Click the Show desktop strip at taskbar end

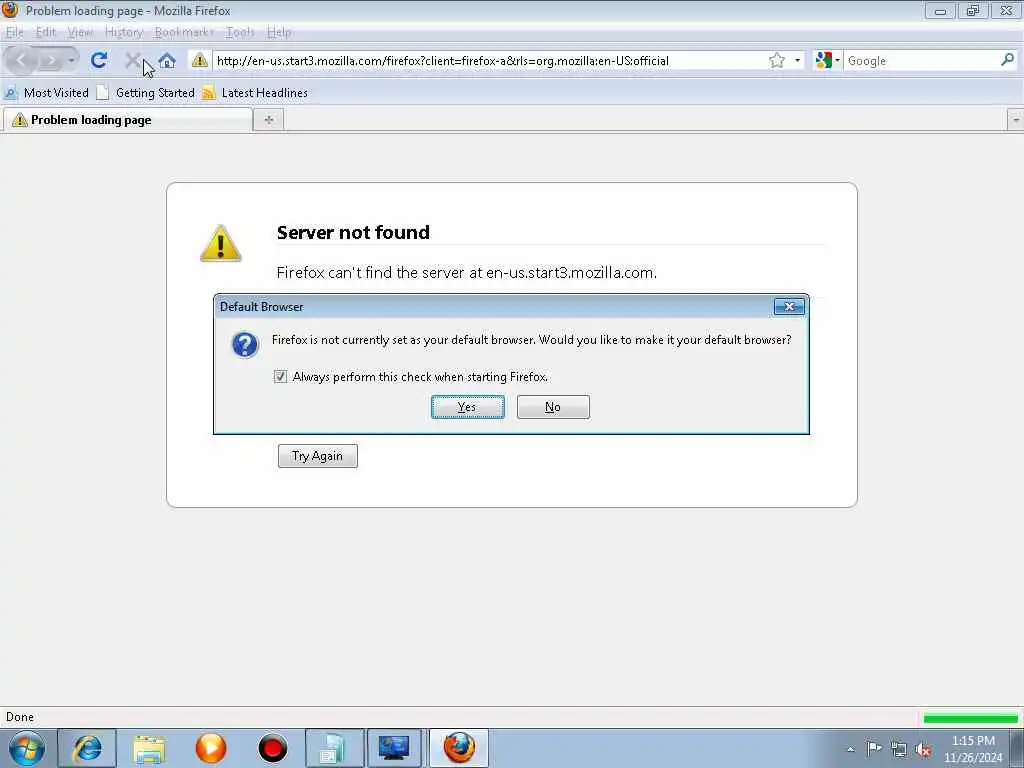pos(1017,748)
